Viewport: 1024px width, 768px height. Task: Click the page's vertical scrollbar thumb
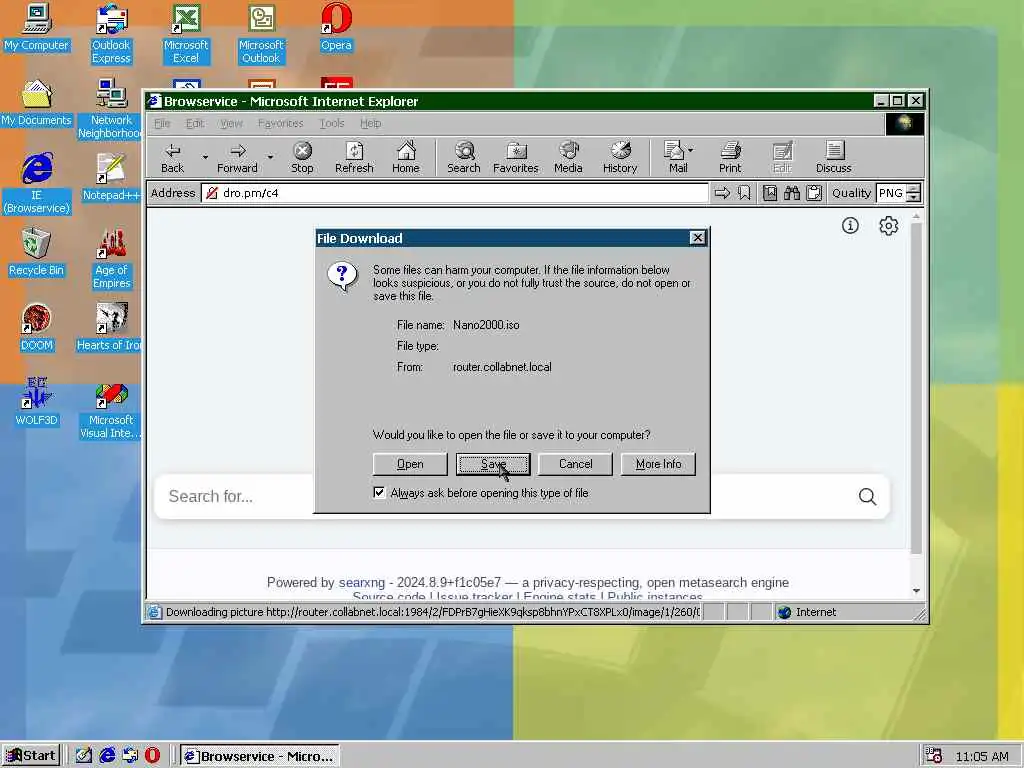(916, 389)
